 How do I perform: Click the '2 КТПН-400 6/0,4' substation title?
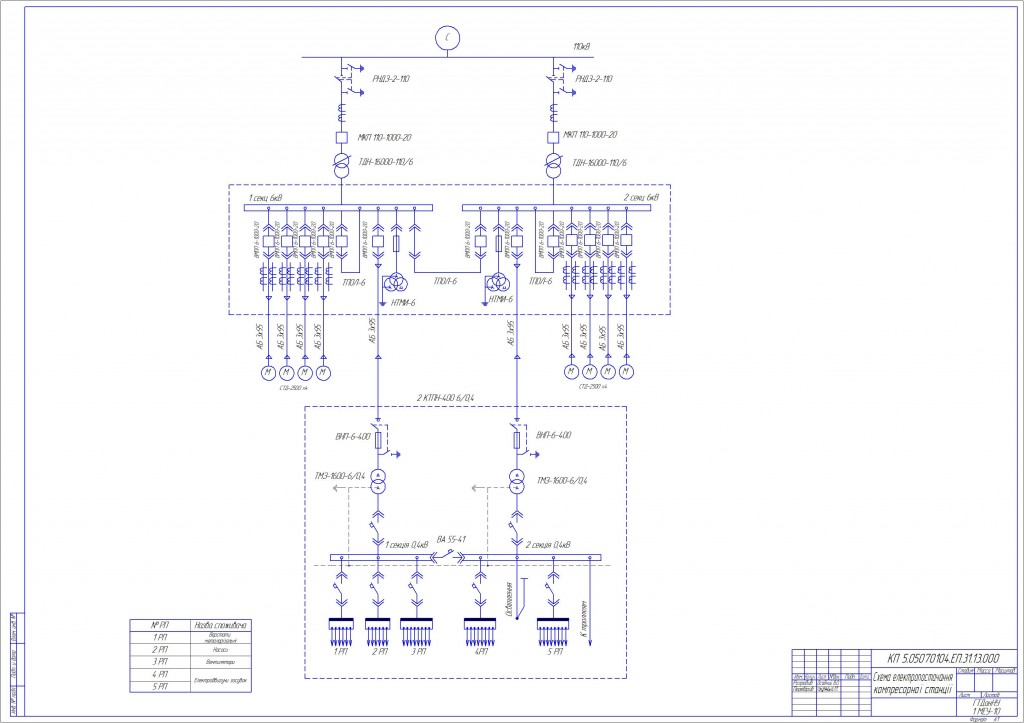(x=446, y=397)
